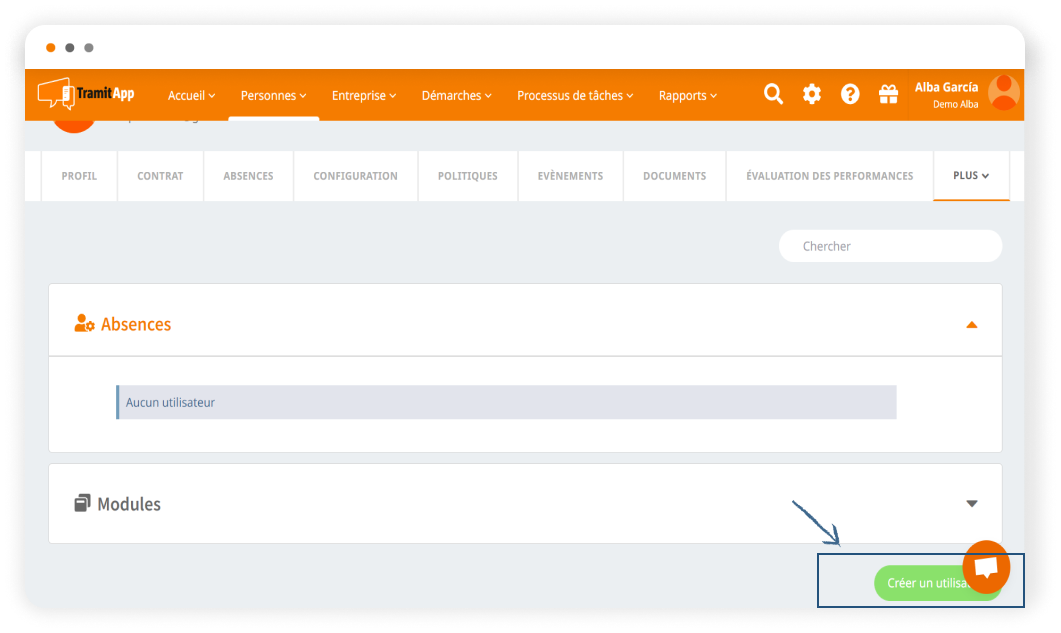Expand the Modules section arrow
This screenshot has height=633, width=1061.
pyautogui.click(x=971, y=503)
